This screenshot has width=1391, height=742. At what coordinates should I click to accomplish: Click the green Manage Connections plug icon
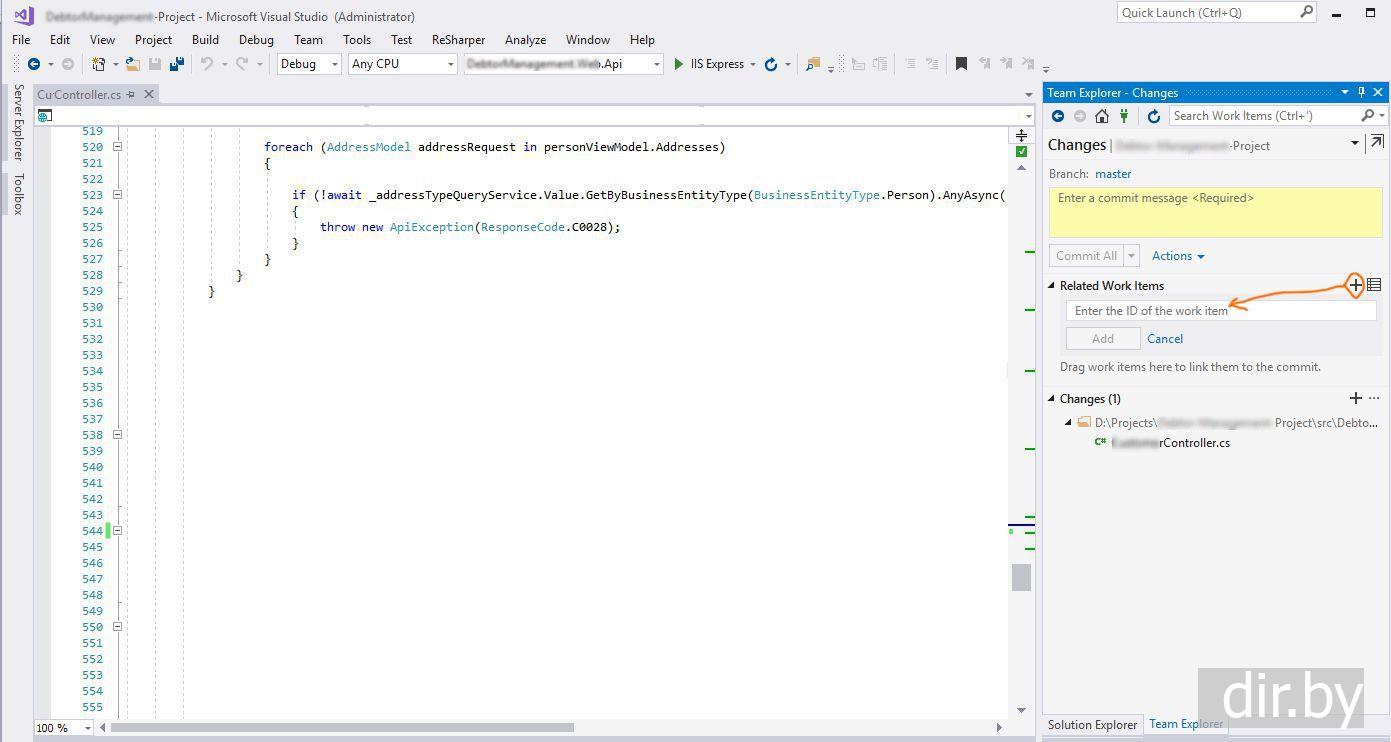click(x=1124, y=116)
